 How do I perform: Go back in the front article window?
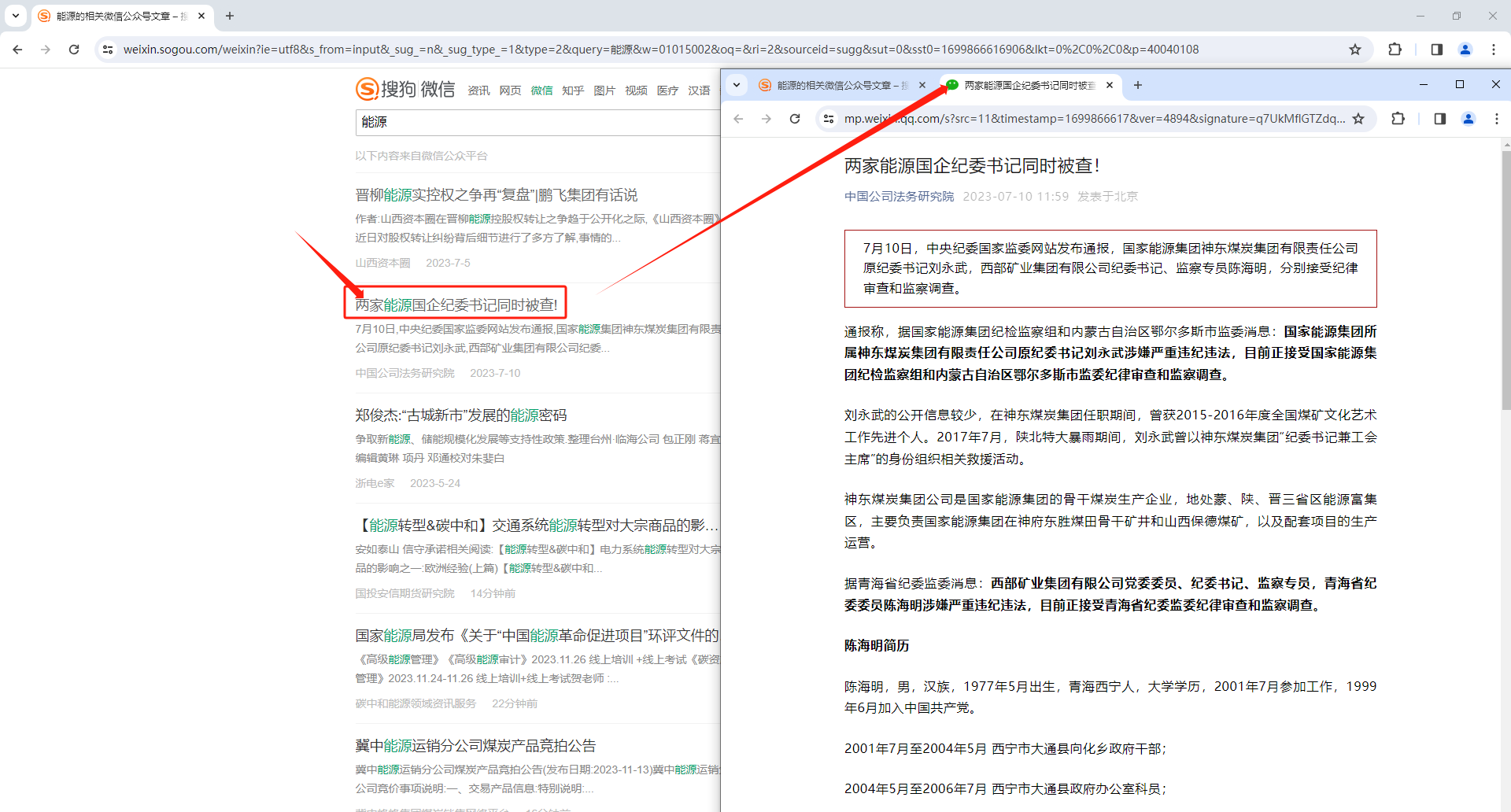pyautogui.click(x=738, y=119)
